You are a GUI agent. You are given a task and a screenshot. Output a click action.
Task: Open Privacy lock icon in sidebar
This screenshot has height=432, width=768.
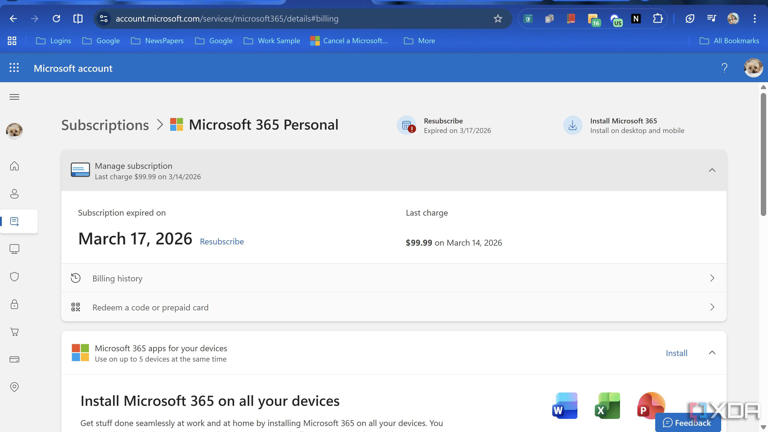tap(14, 304)
